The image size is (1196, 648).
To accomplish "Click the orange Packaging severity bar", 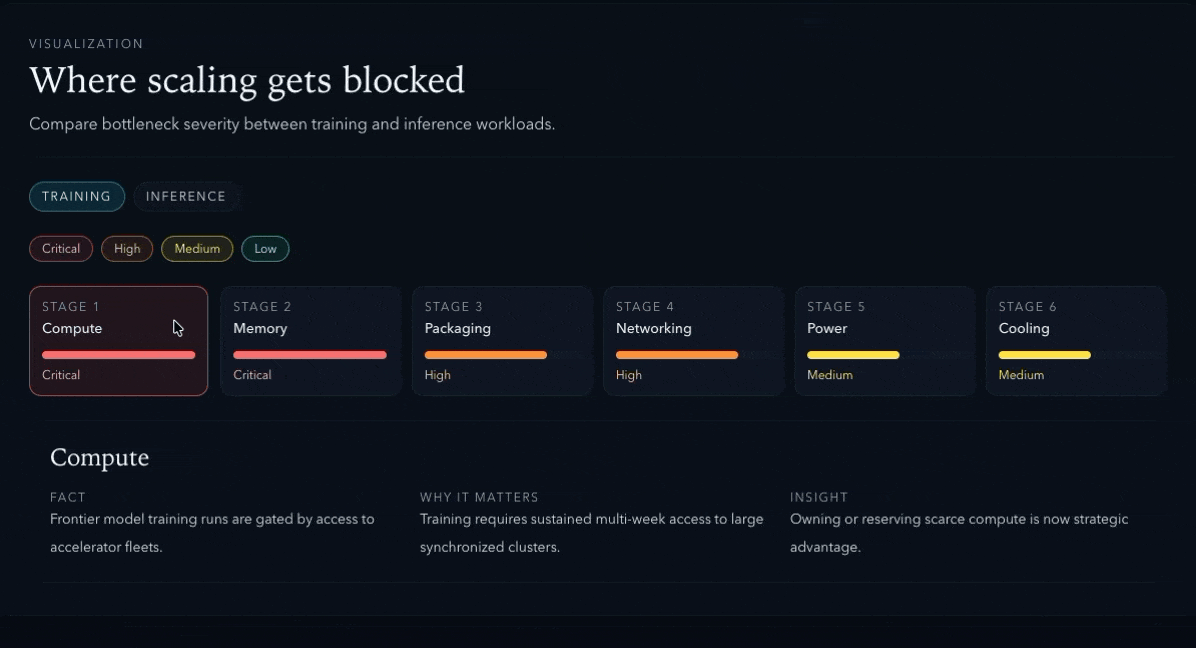I will coord(486,355).
